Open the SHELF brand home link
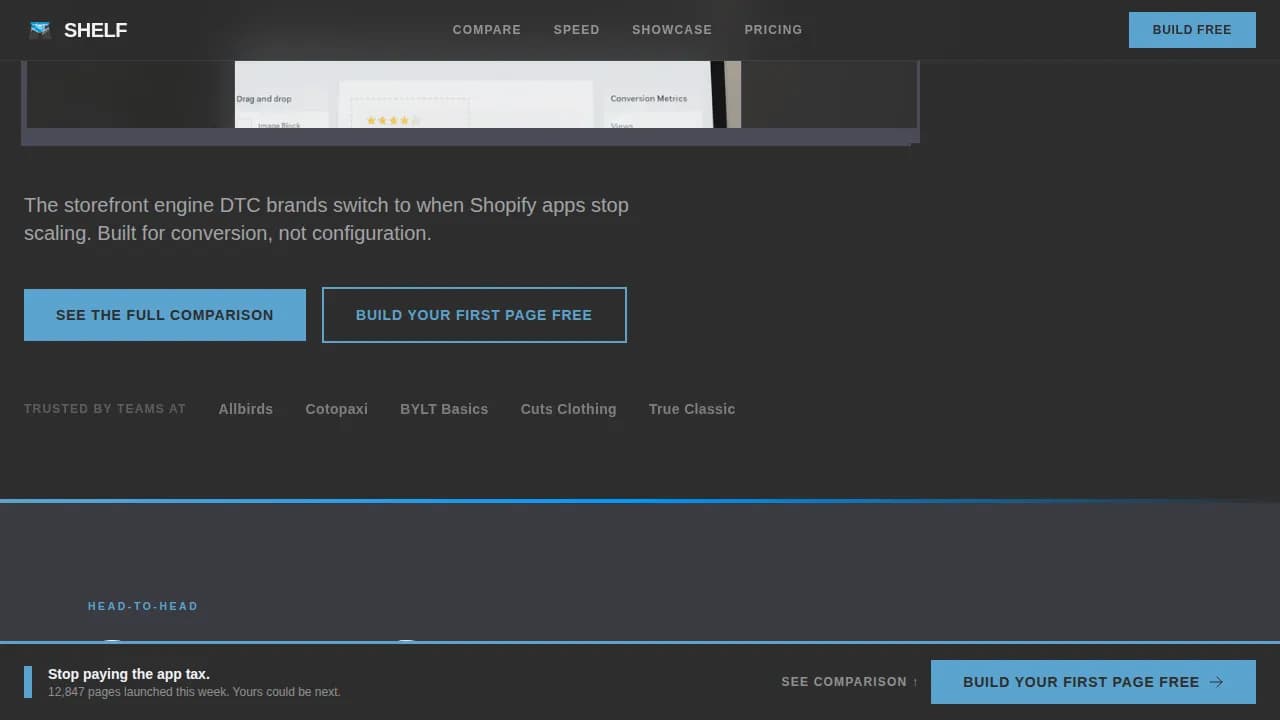Image resolution: width=1280 pixels, height=720 pixels. [x=78, y=30]
